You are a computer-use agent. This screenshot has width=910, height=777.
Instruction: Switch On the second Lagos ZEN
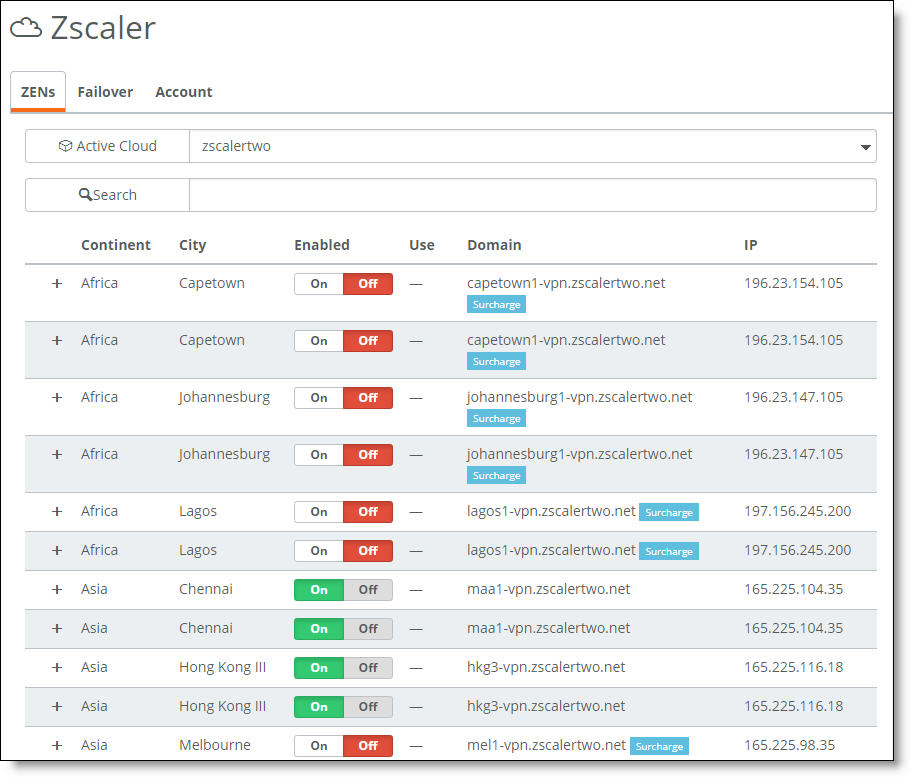click(x=319, y=551)
